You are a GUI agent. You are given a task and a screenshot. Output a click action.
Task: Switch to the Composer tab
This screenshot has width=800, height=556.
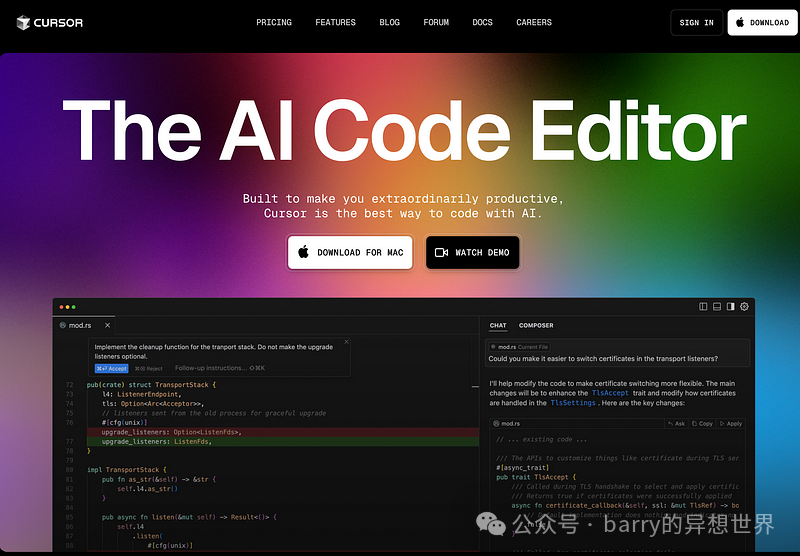536,325
